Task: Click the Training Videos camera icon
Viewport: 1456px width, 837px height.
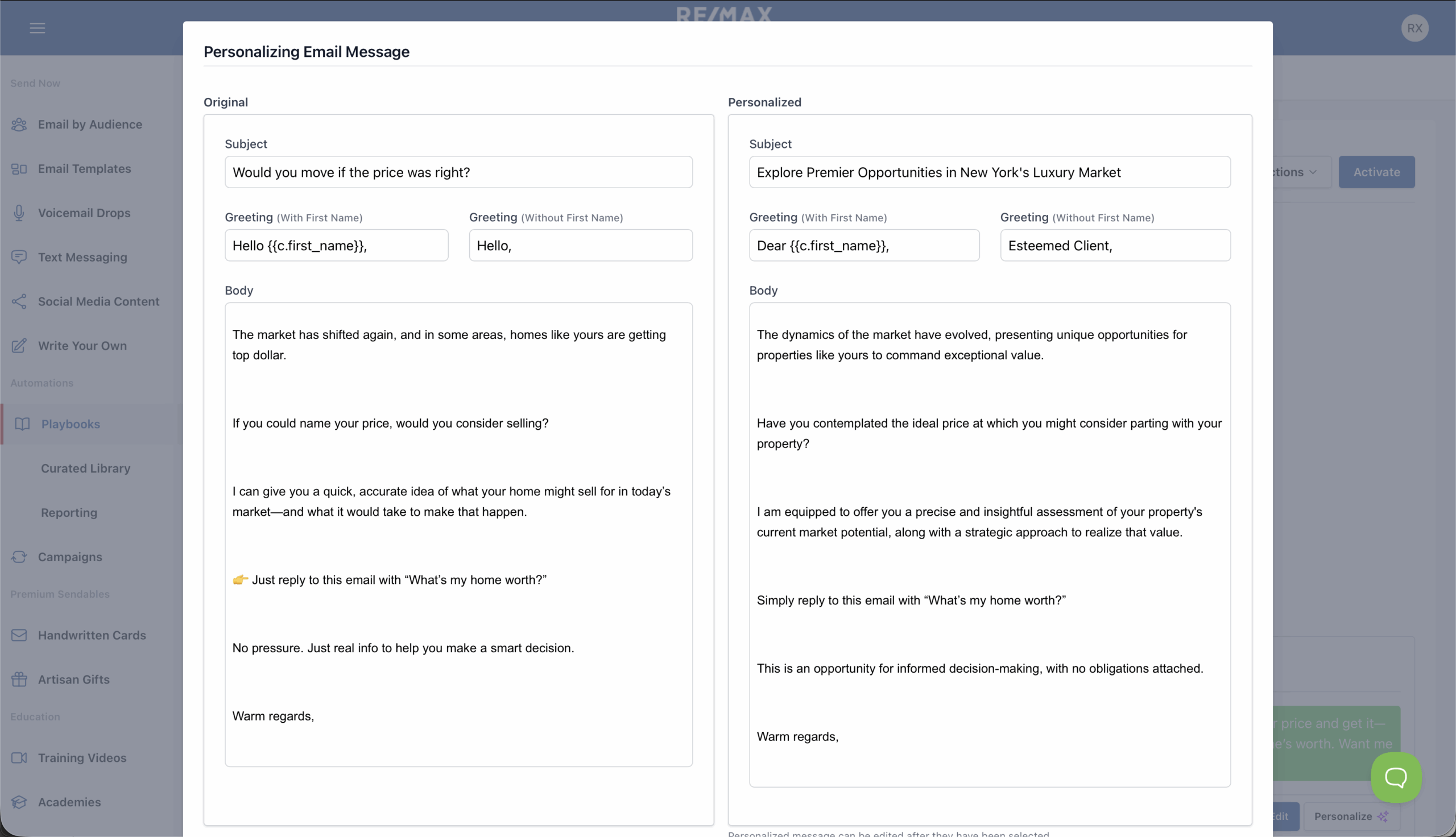Action: click(19, 757)
